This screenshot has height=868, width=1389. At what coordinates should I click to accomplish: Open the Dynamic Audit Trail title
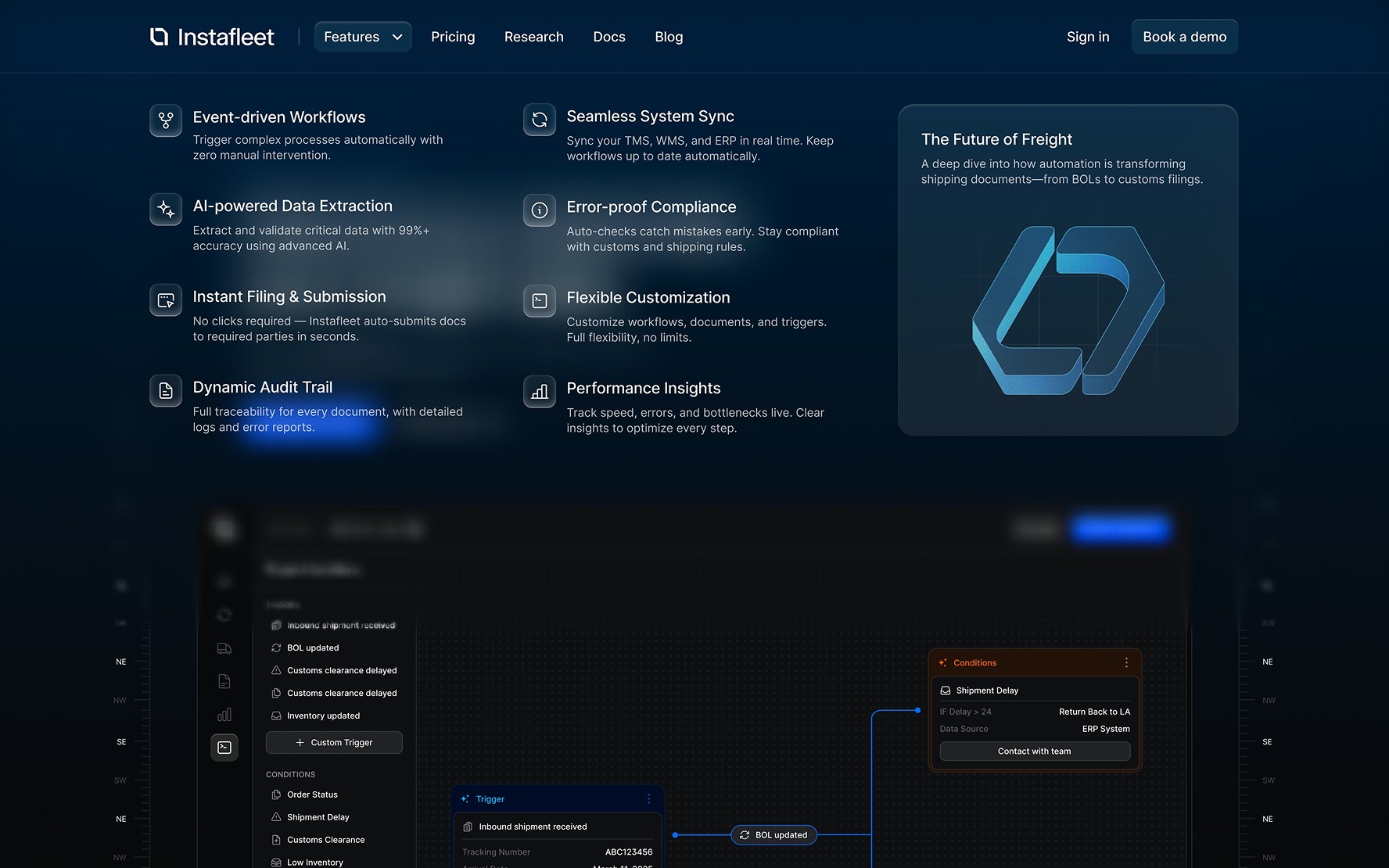263,387
